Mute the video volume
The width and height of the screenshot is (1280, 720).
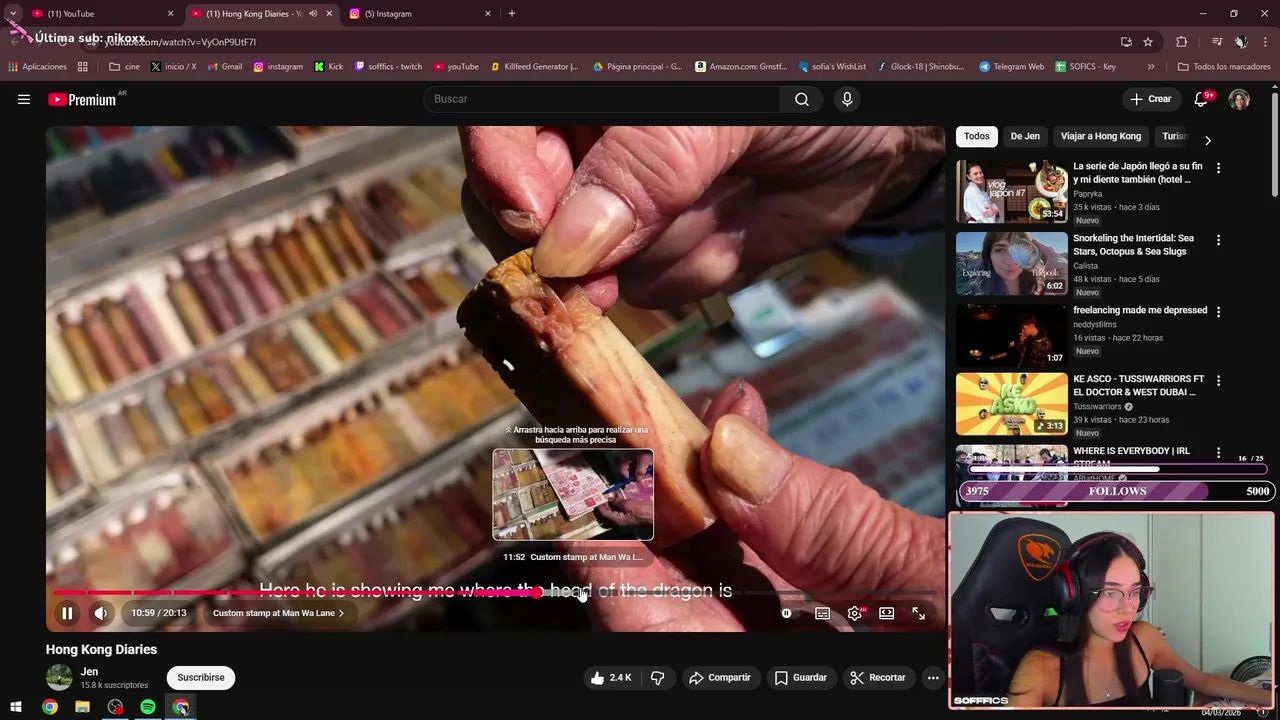(101, 613)
